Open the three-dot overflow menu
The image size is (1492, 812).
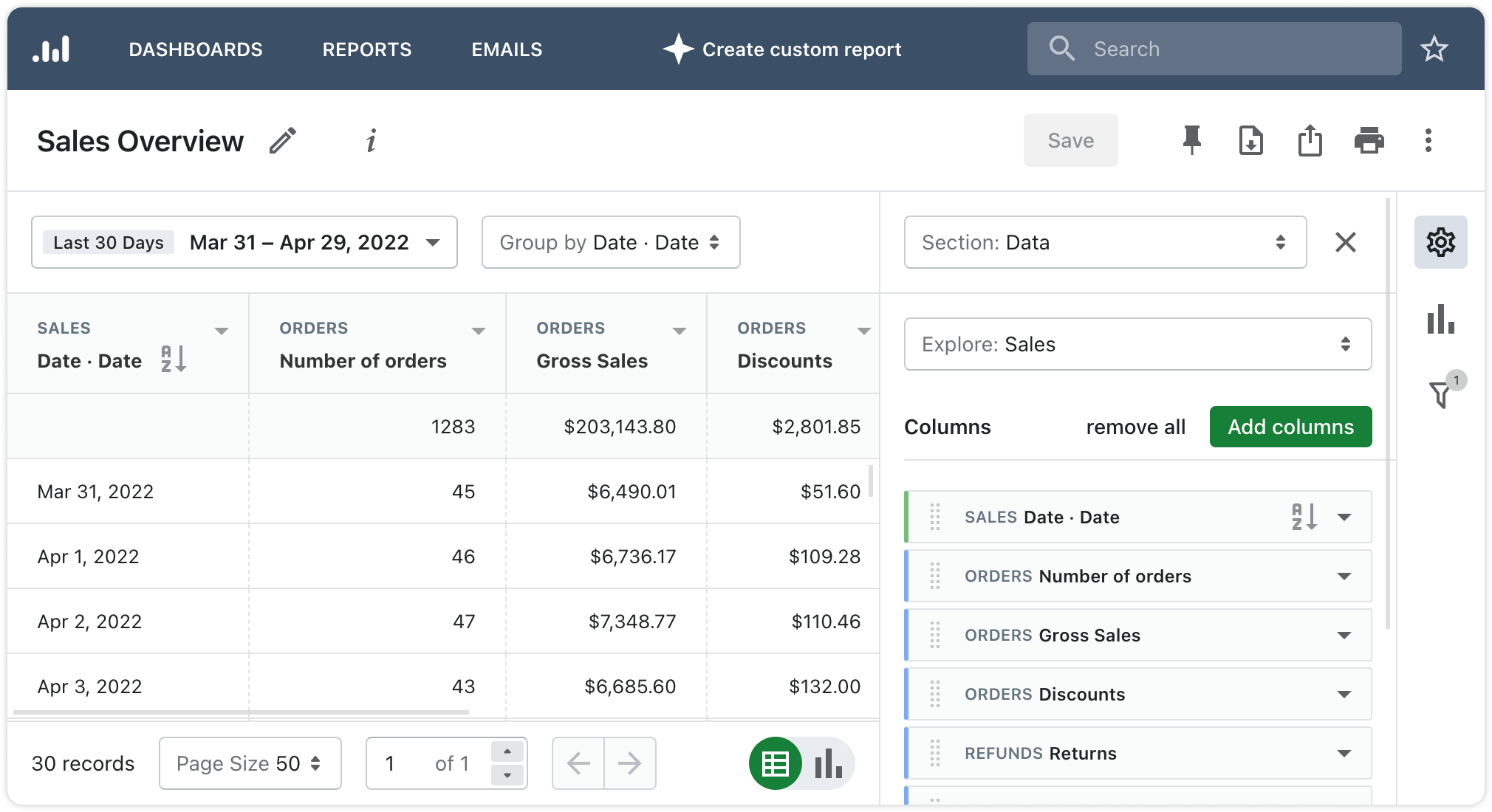(x=1428, y=140)
